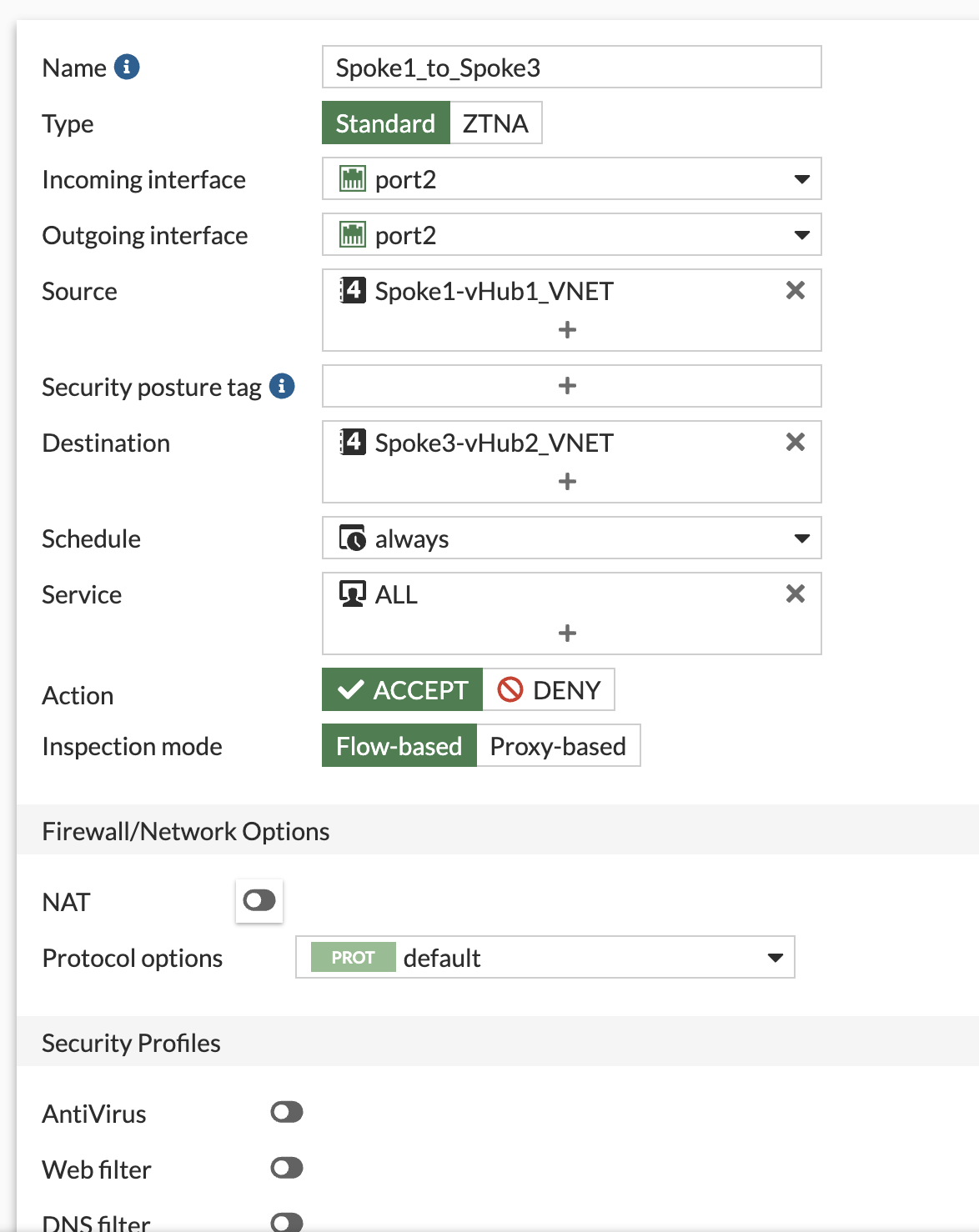The width and height of the screenshot is (979, 1232).
Task: Click the clock icon on the always schedule
Action: [x=353, y=538]
